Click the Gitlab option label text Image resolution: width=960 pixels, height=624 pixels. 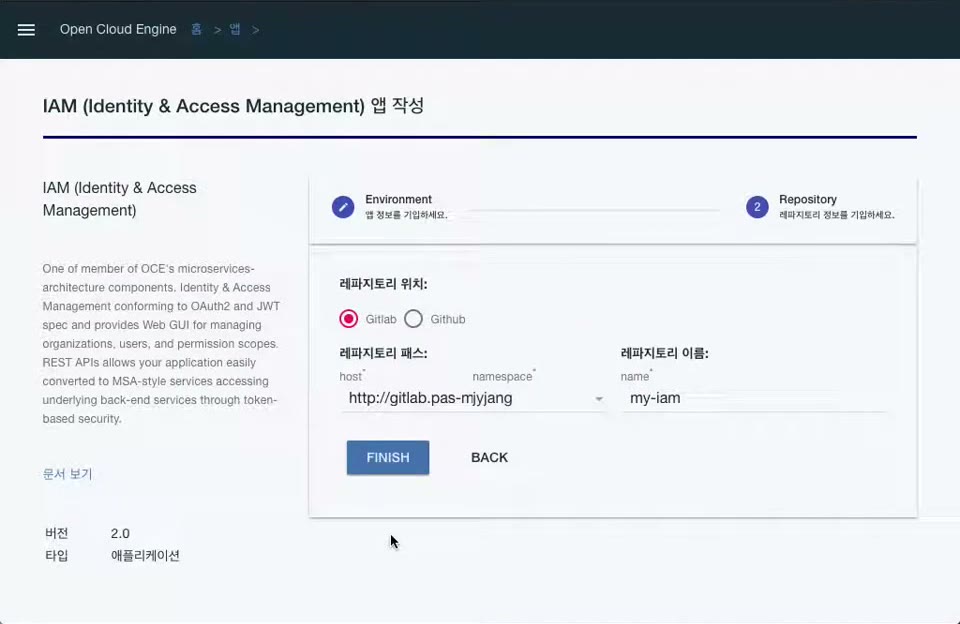click(381, 319)
